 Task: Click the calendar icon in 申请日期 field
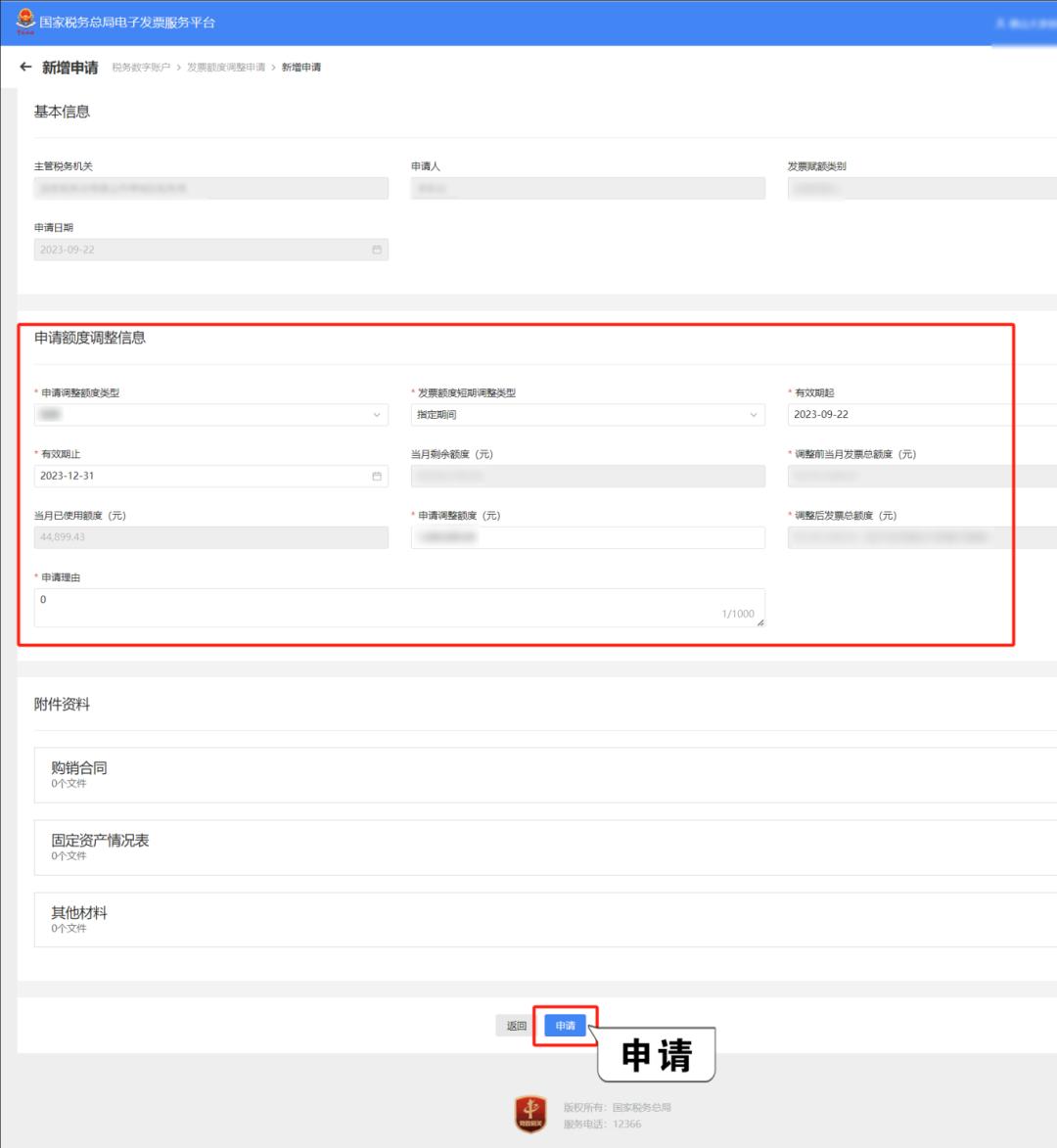[x=376, y=250]
